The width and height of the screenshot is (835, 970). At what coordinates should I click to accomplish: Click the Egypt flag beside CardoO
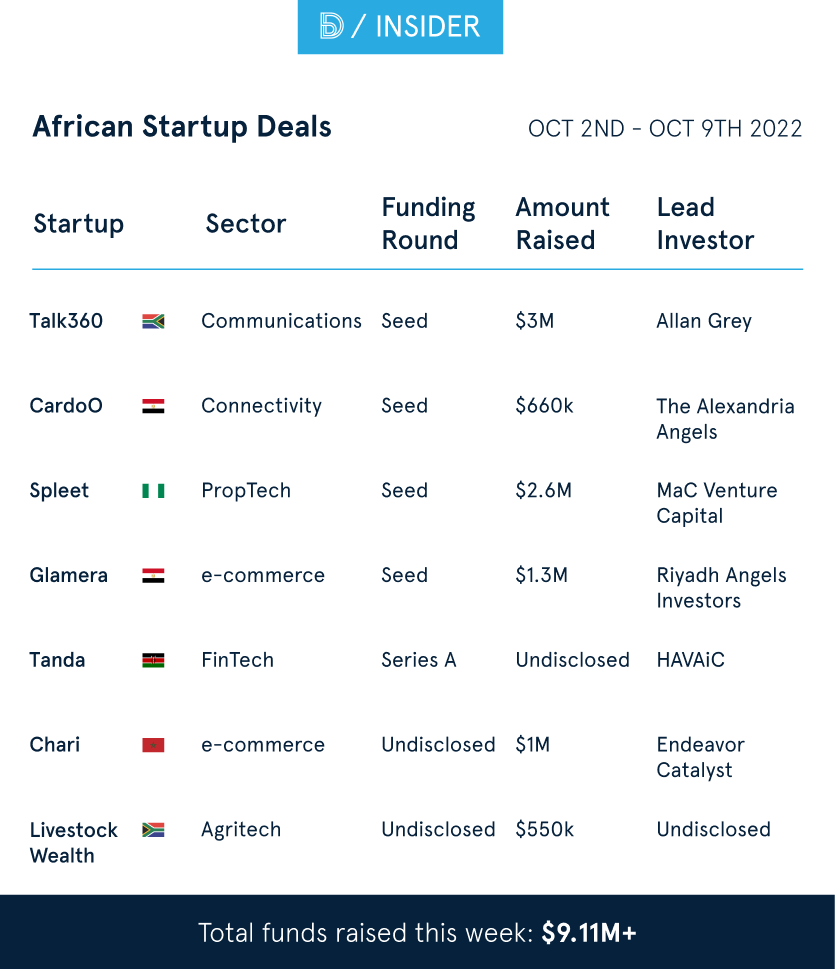[x=153, y=406]
